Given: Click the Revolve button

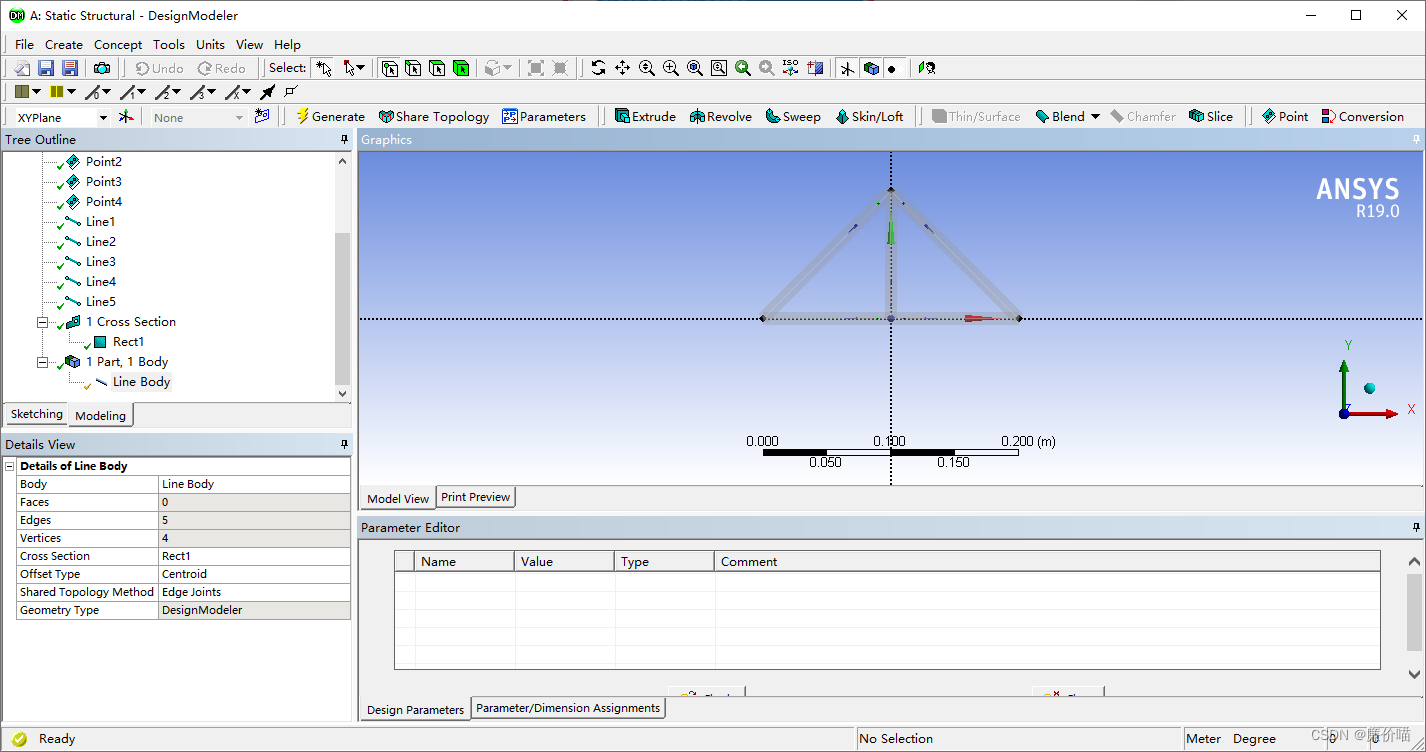Looking at the screenshot, I should tap(720, 117).
